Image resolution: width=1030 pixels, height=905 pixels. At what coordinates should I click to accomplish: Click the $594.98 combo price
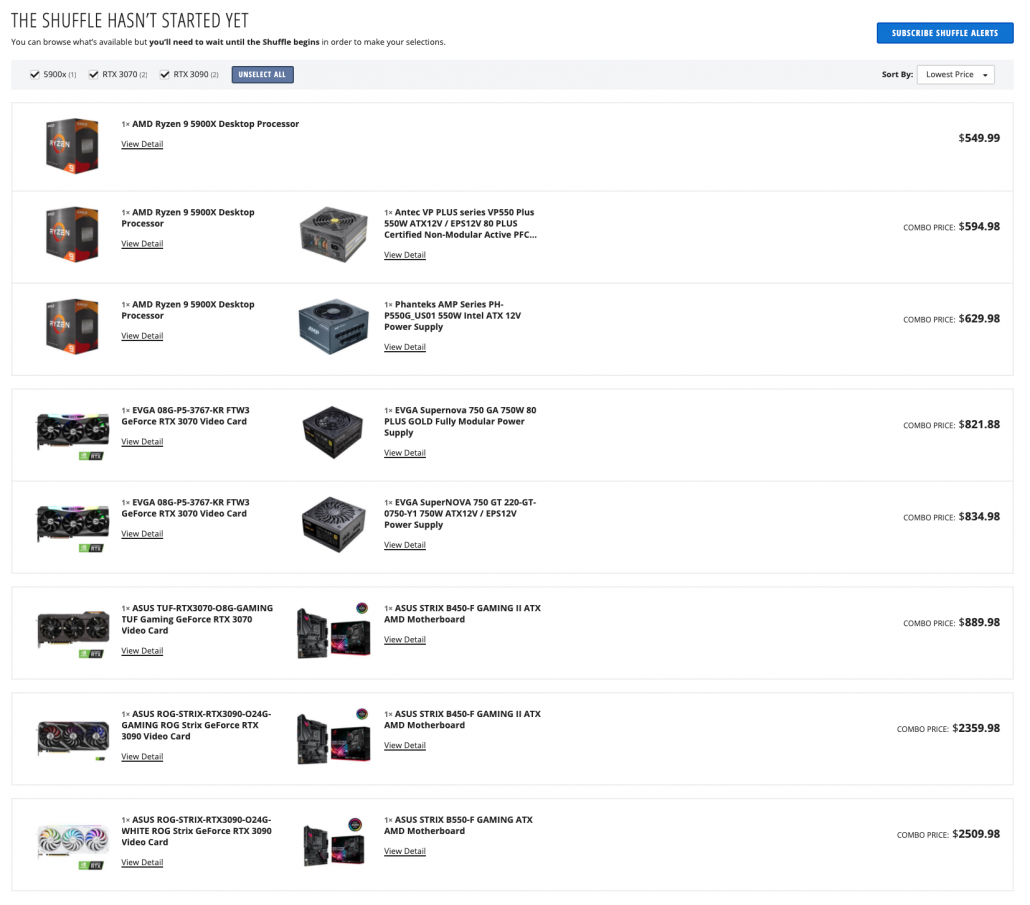(979, 227)
